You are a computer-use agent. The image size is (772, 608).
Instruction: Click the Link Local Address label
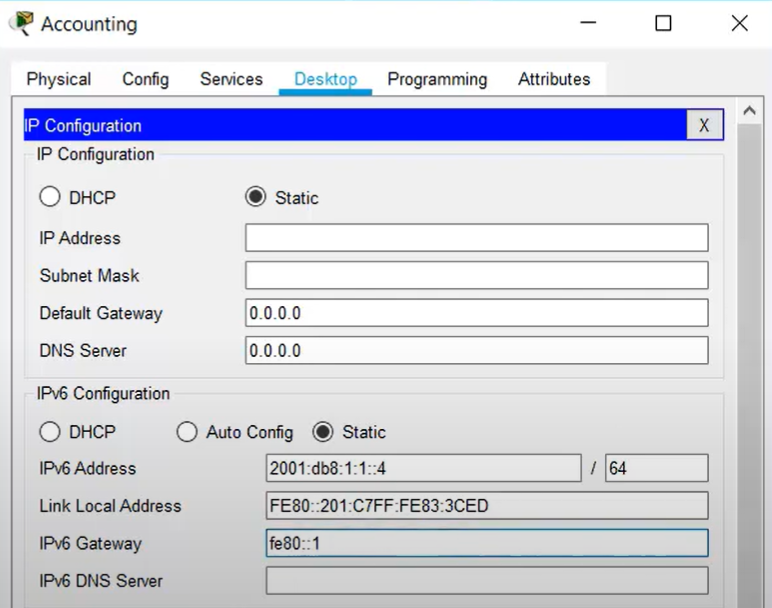[x=110, y=506]
